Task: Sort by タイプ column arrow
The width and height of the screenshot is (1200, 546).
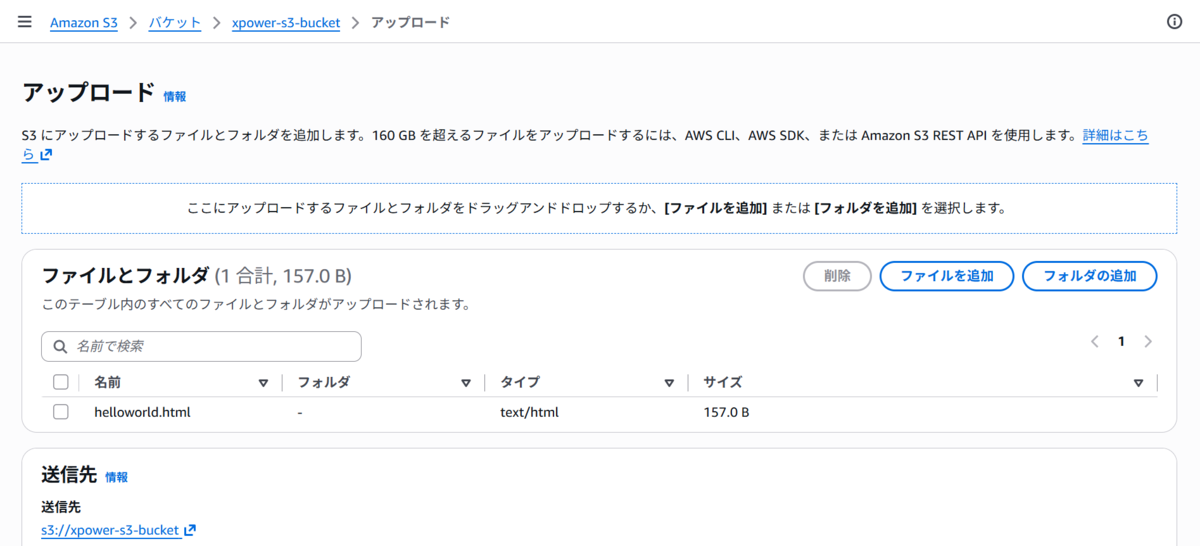Action: 669,383
